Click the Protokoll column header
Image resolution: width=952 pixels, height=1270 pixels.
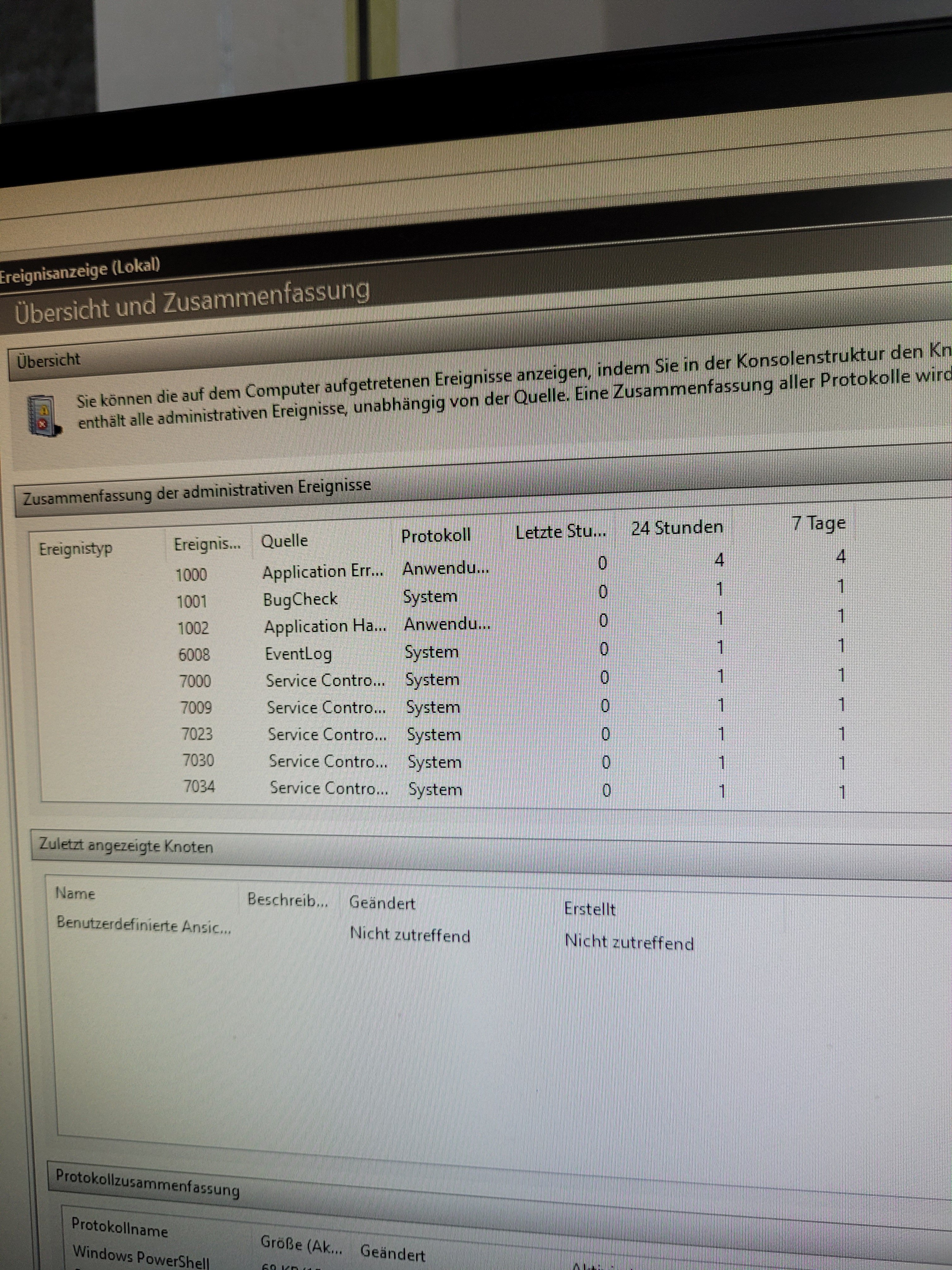point(435,536)
